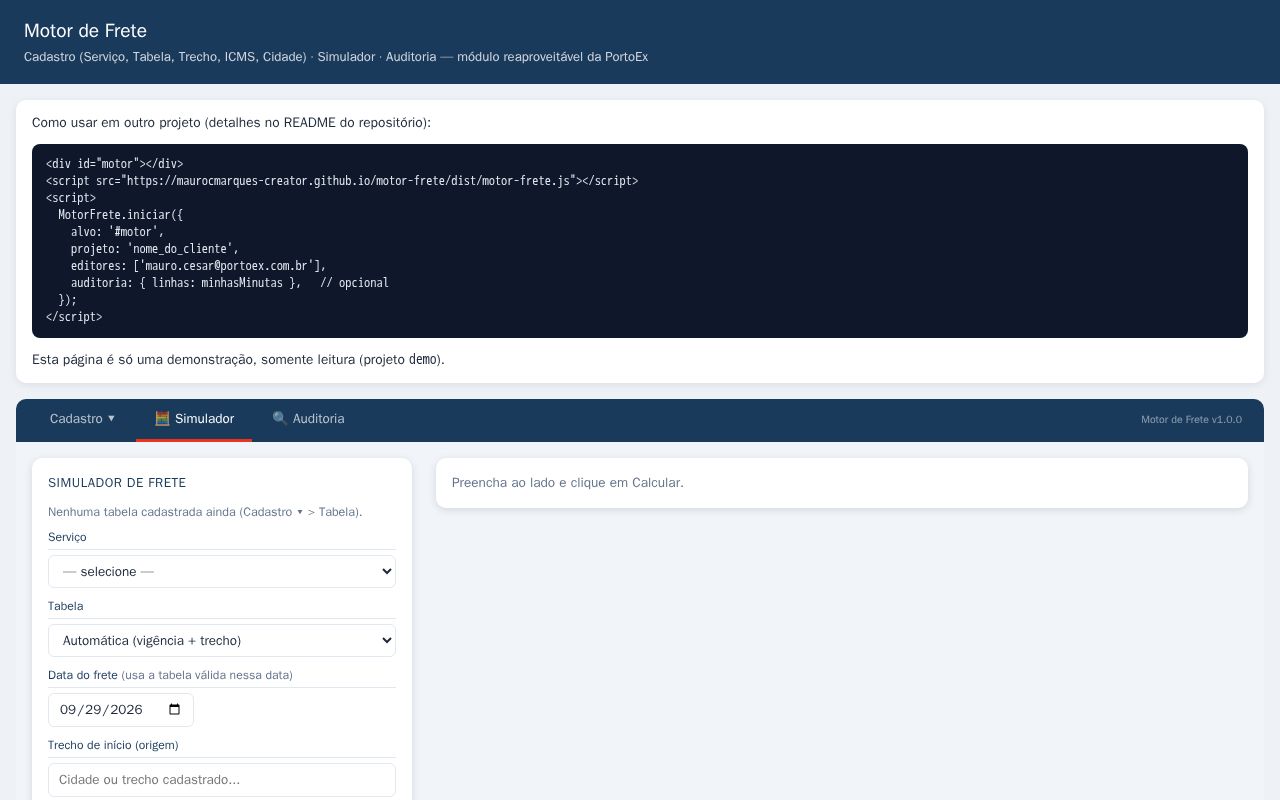The width and height of the screenshot is (1280, 800).
Task: Expand the Tabela select dropdown
Action: click(222, 641)
